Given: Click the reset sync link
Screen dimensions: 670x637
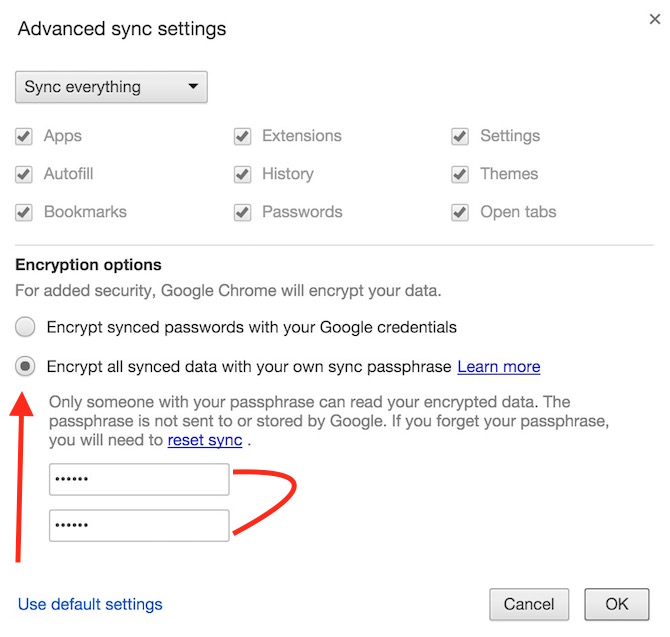Looking at the screenshot, I should pos(204,440).
